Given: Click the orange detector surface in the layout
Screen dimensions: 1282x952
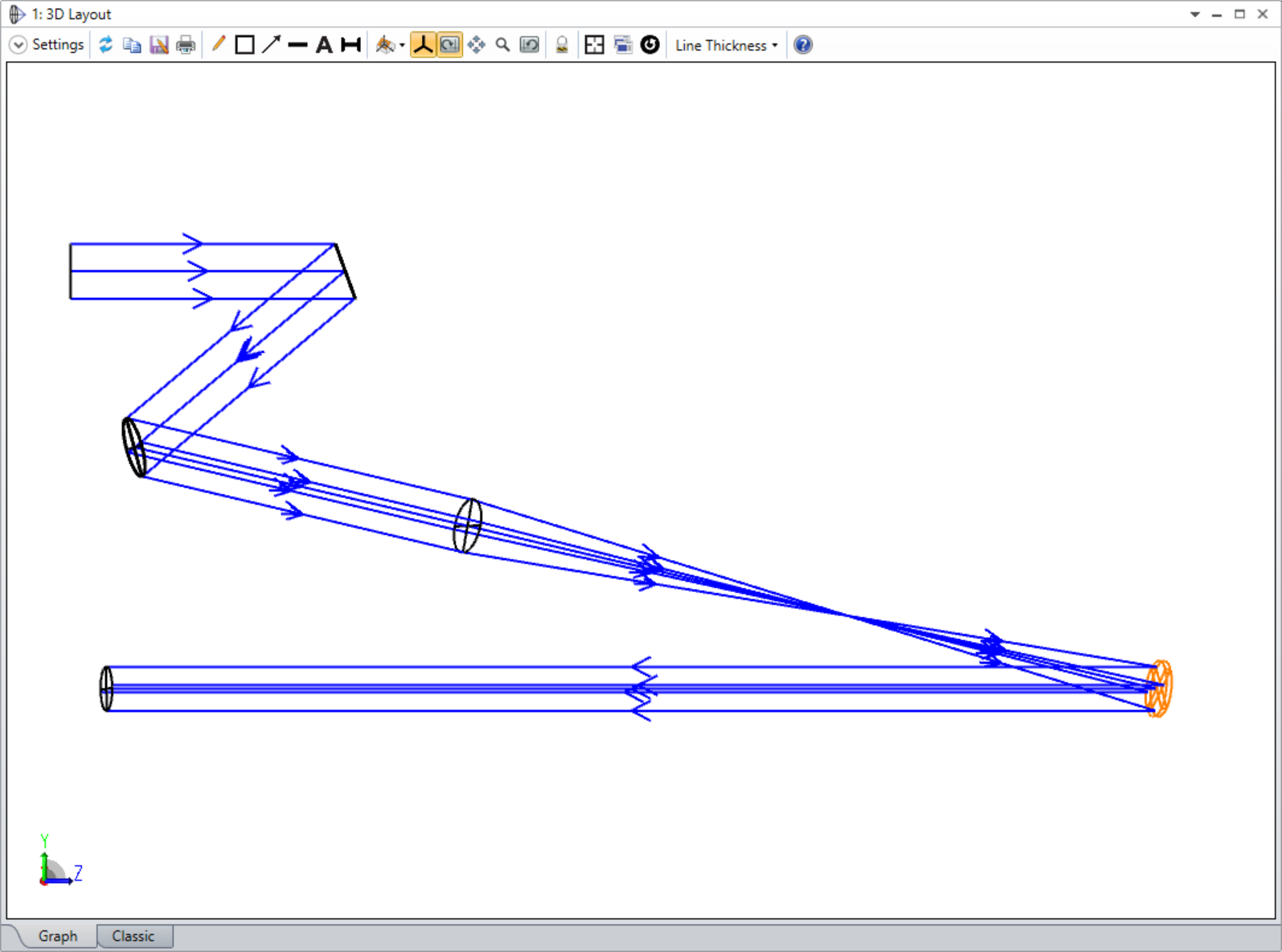Looking at the screenshot, I should pos(1159,688).
